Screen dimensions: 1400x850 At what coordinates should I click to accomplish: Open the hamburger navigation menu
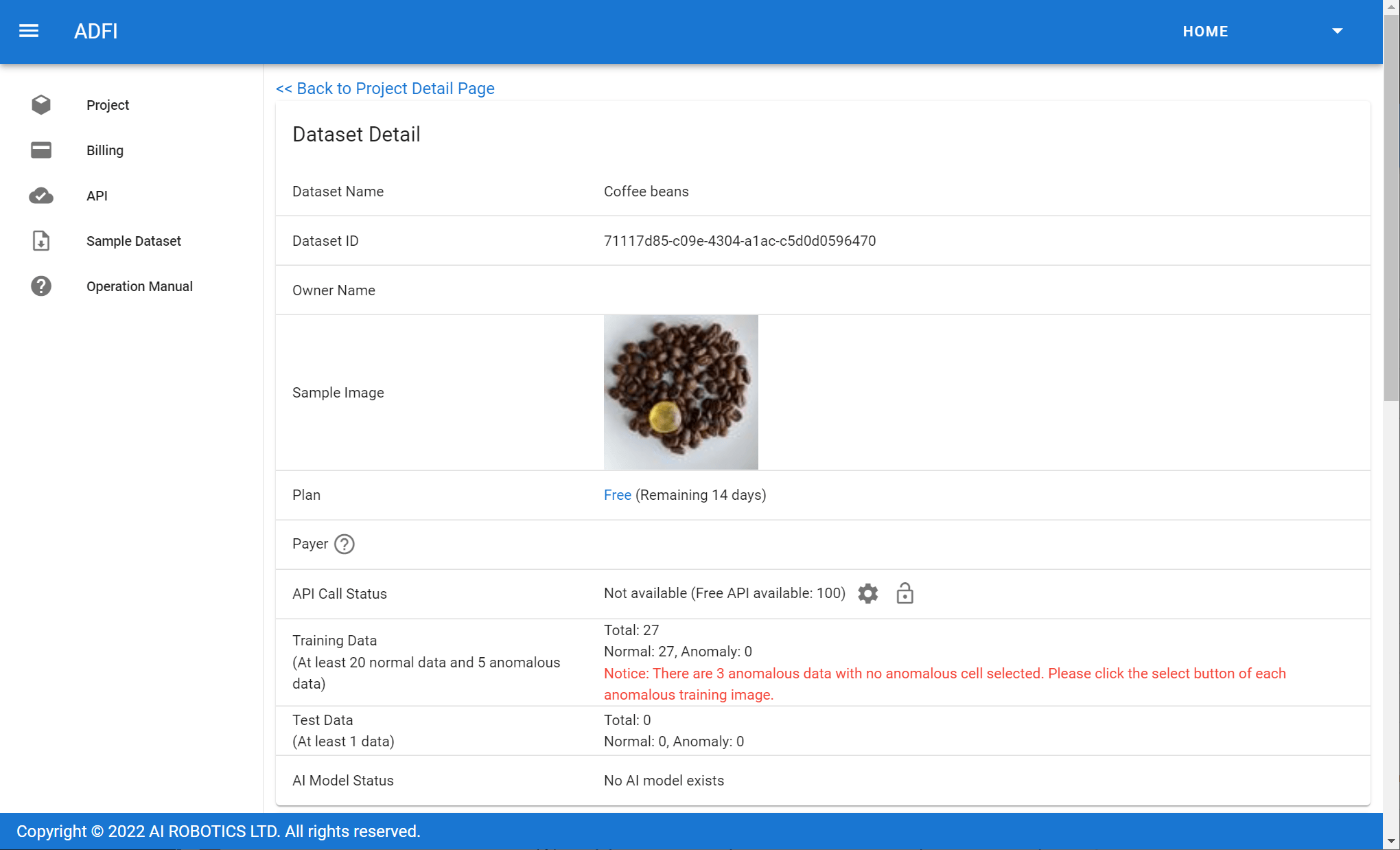tap(29, 31)
